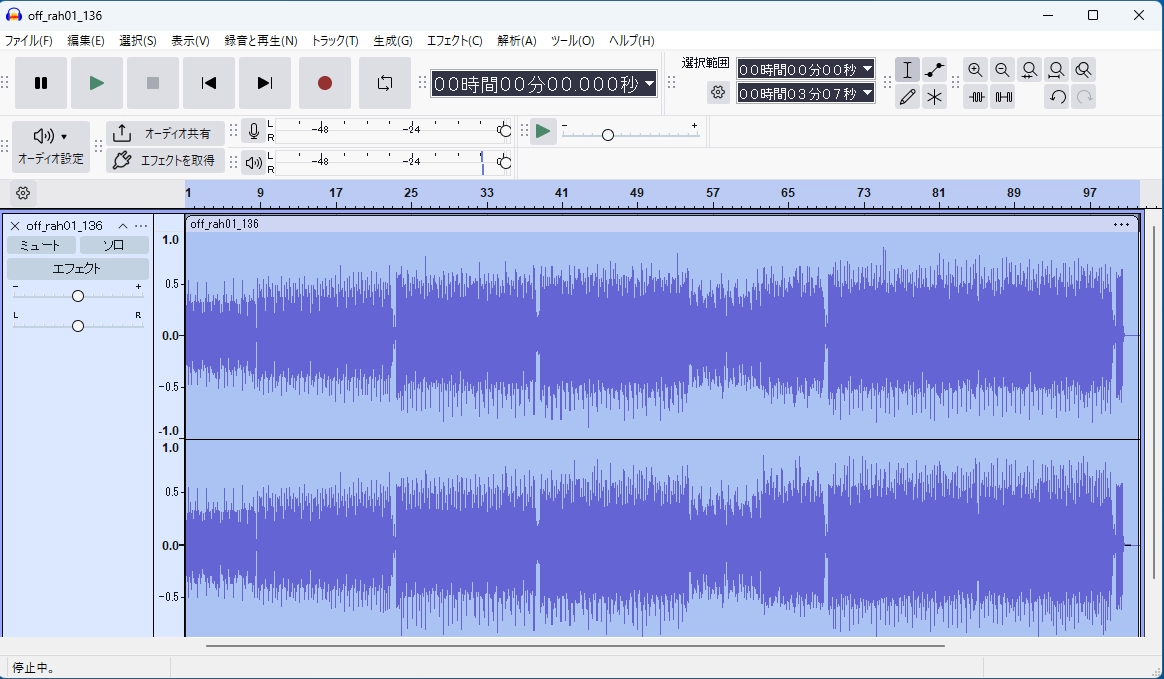Skip to start of the track
Viewport: 1164px width, 679px height.
pyautogui.click(x=209, y=83)
